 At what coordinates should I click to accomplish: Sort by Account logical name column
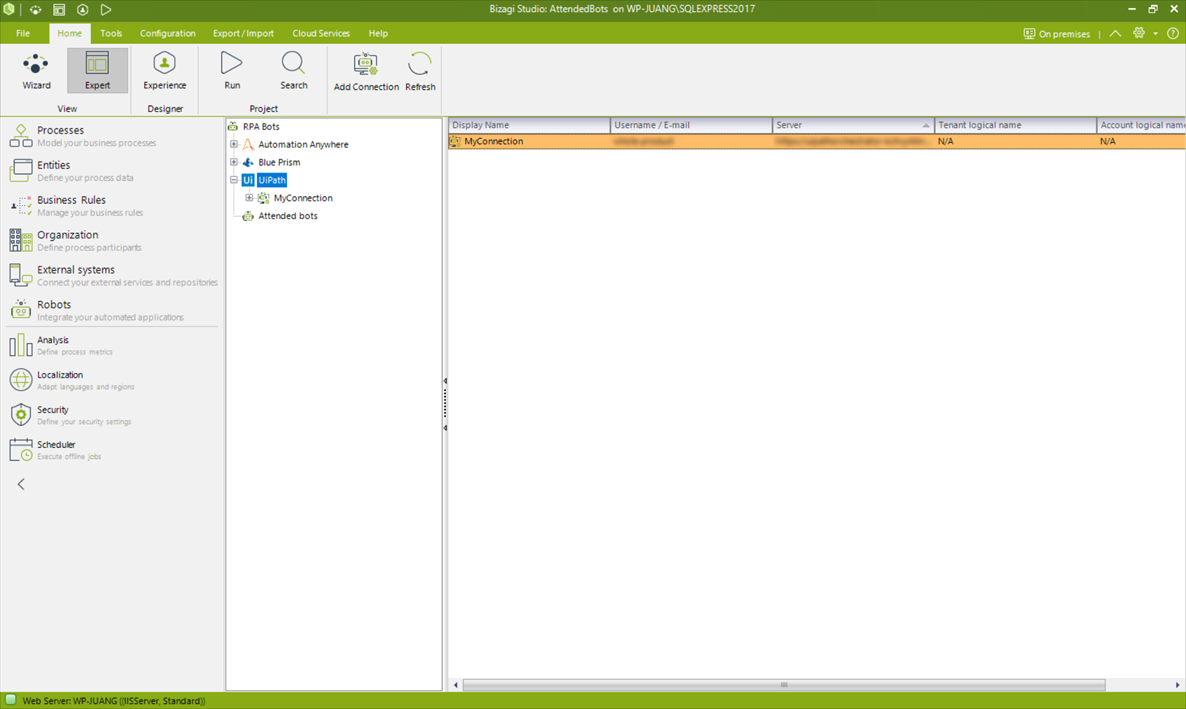[x=1141, y=125]
